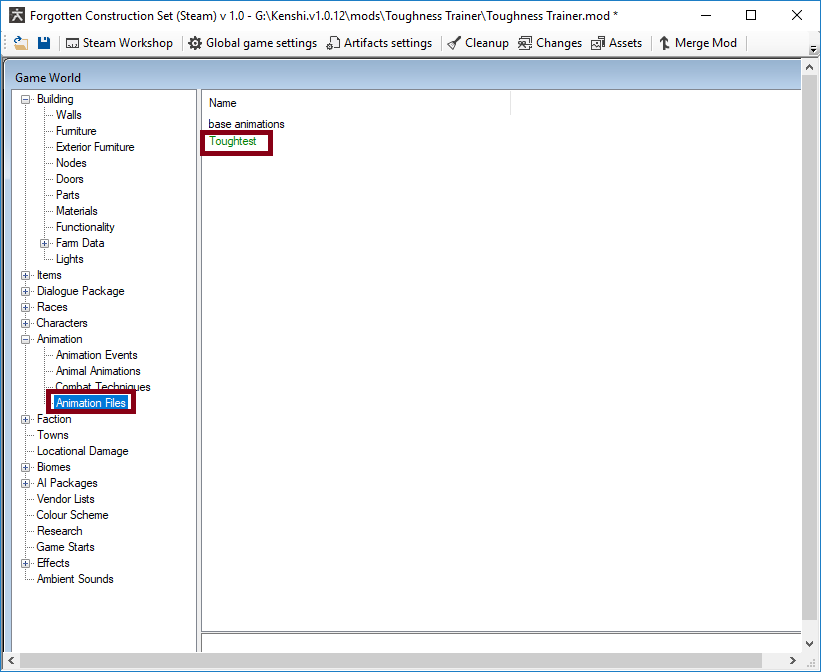Viewport: 821px width, 672px height.
Task: Expand the Faction tree node
Action: point(25,419)
